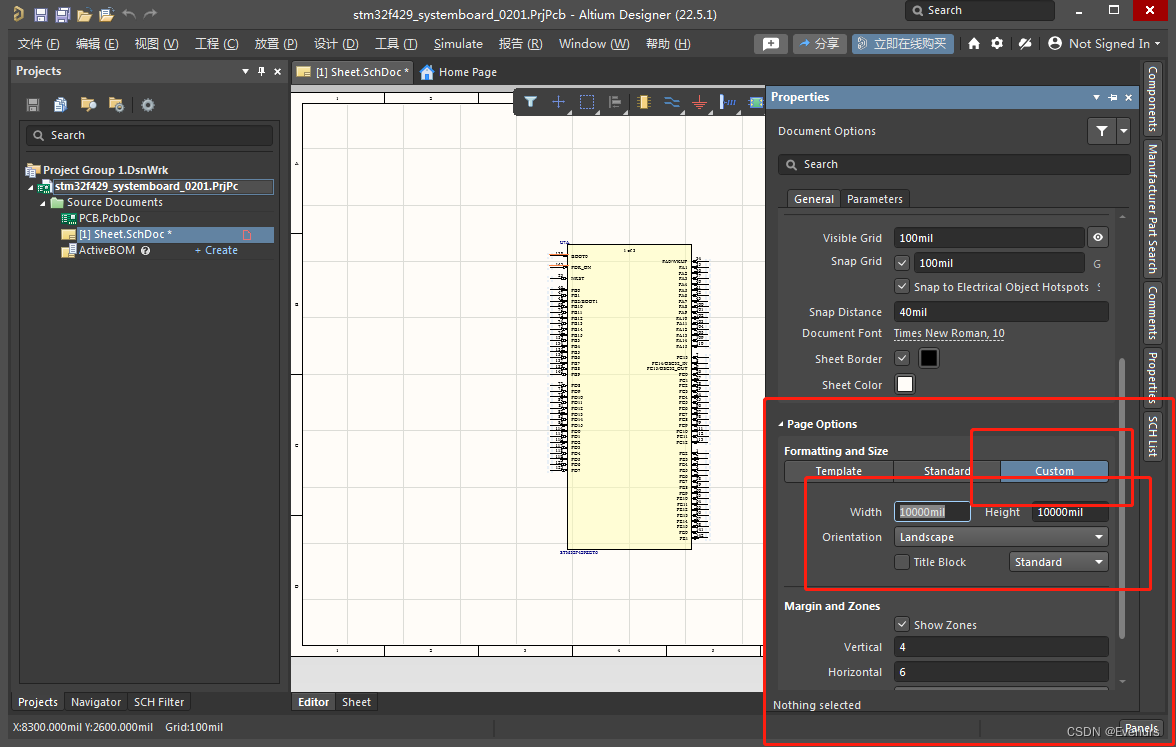Select the Navigator bottom tab

(96, 702)
